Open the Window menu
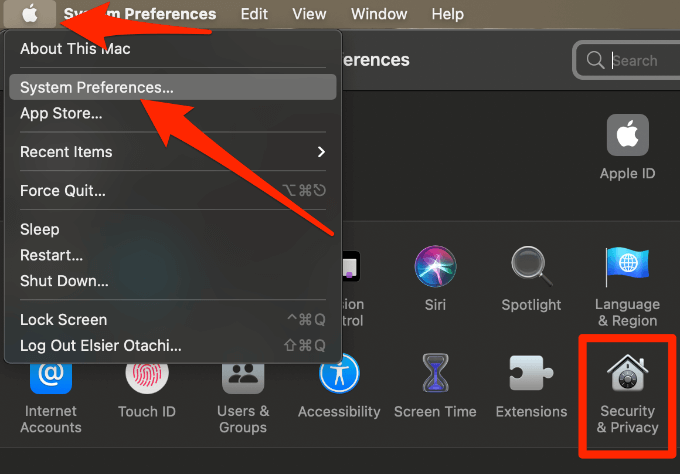Image resolution: width=680 pixels, height=474 pixels. click(x=379, y=14)
